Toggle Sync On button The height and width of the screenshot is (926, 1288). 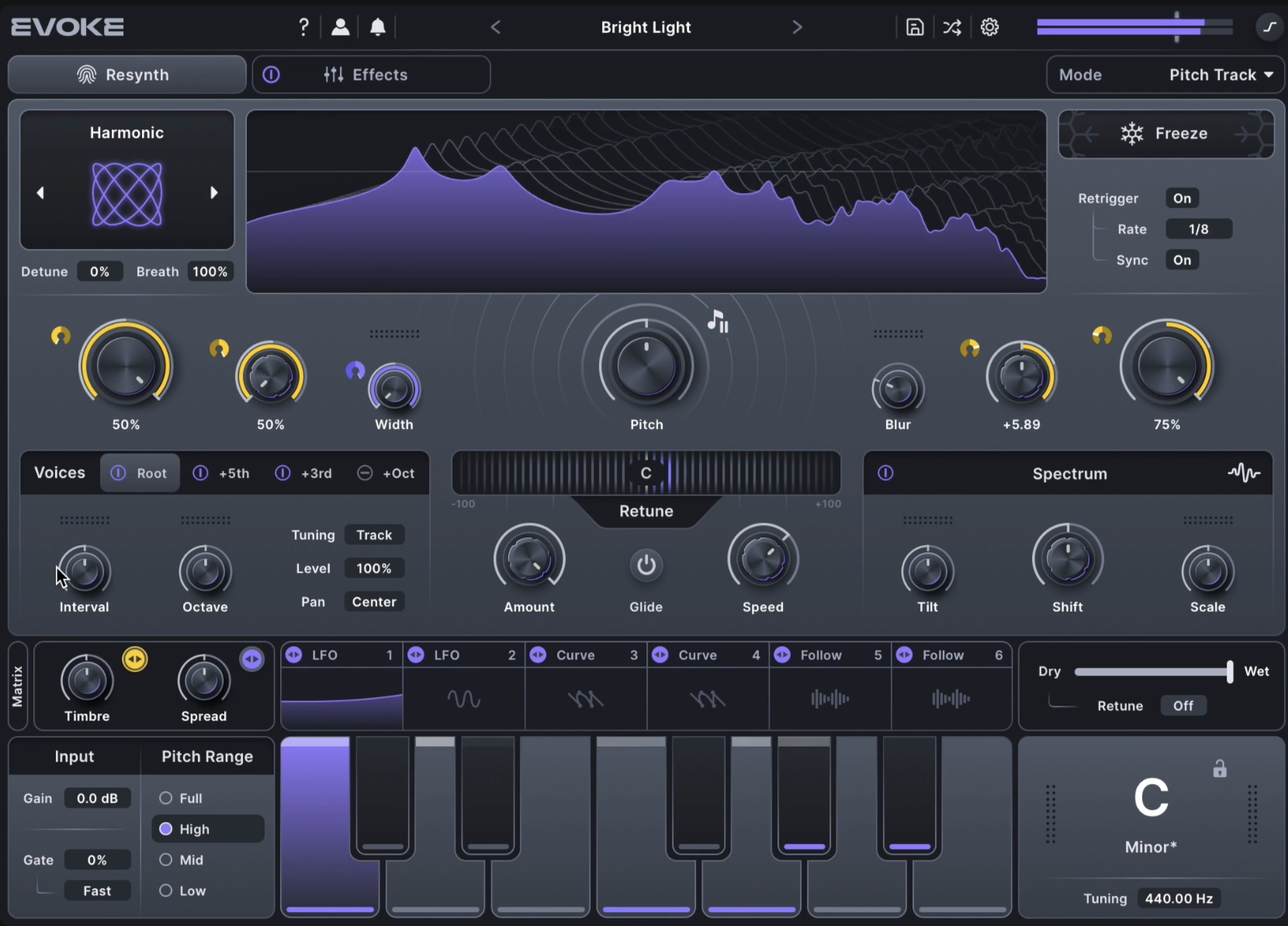click(1182, 260)
